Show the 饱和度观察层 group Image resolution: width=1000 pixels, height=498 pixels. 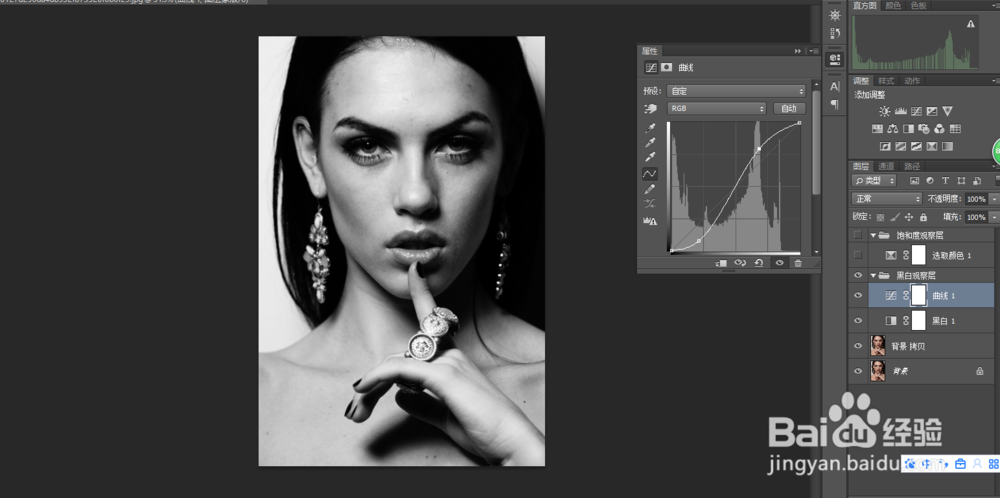(x=858, y=235)
